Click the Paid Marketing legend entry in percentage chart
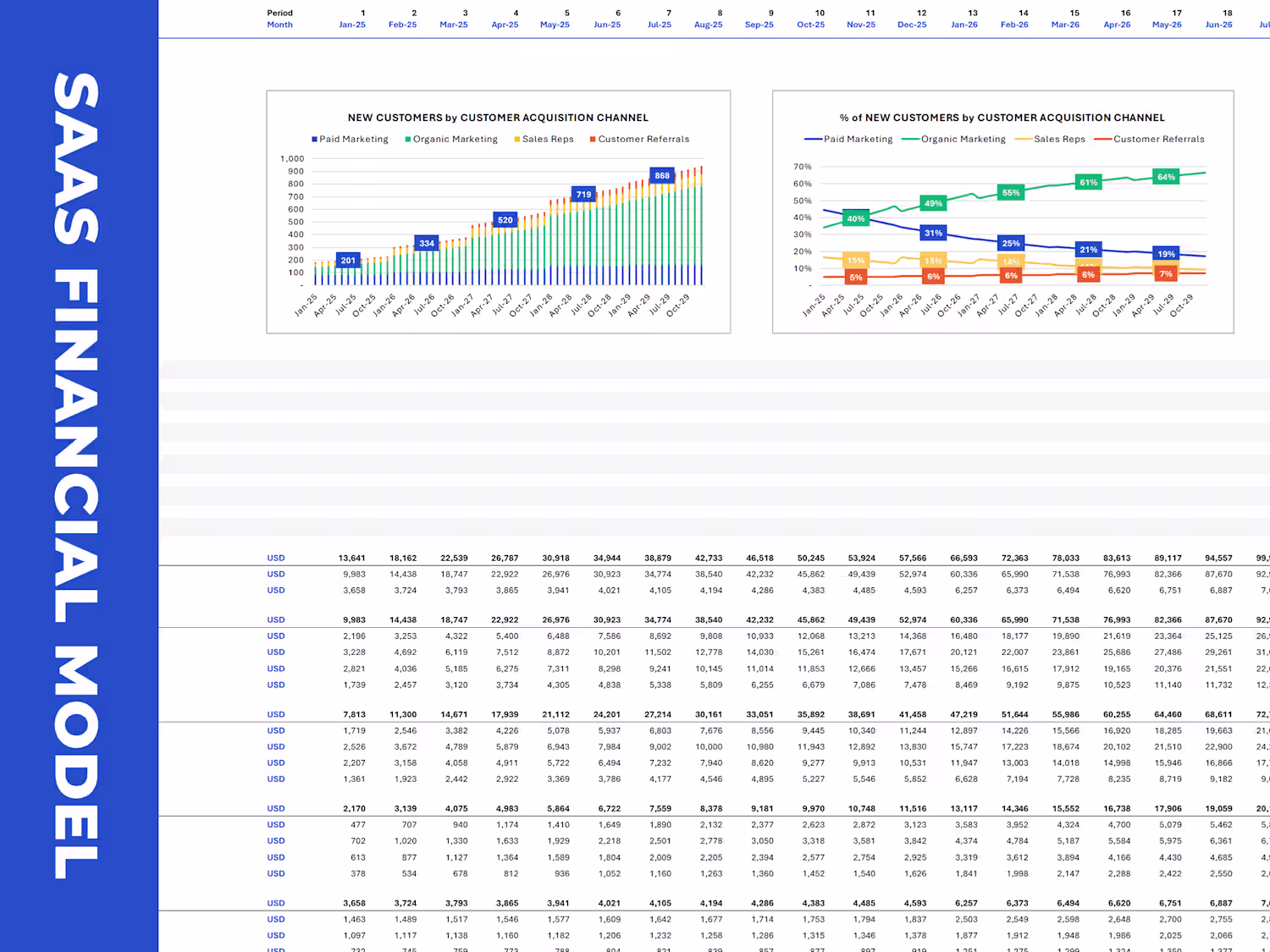 (848, 140)
